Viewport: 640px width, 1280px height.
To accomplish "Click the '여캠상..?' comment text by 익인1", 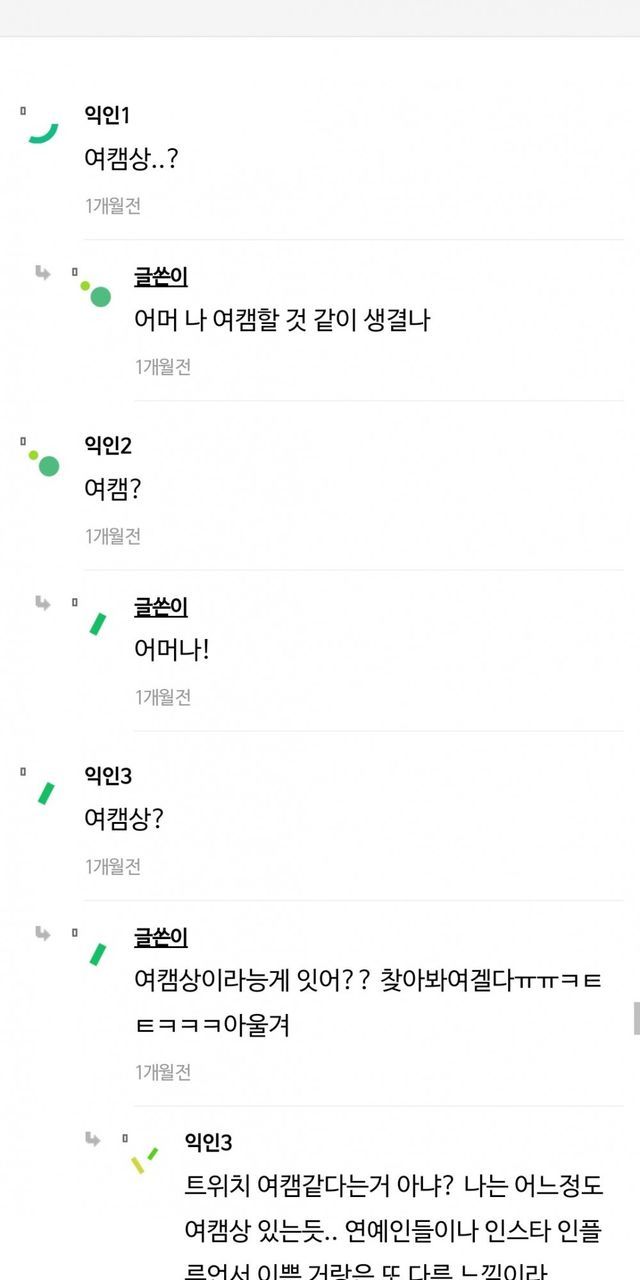I will (131, 158).
